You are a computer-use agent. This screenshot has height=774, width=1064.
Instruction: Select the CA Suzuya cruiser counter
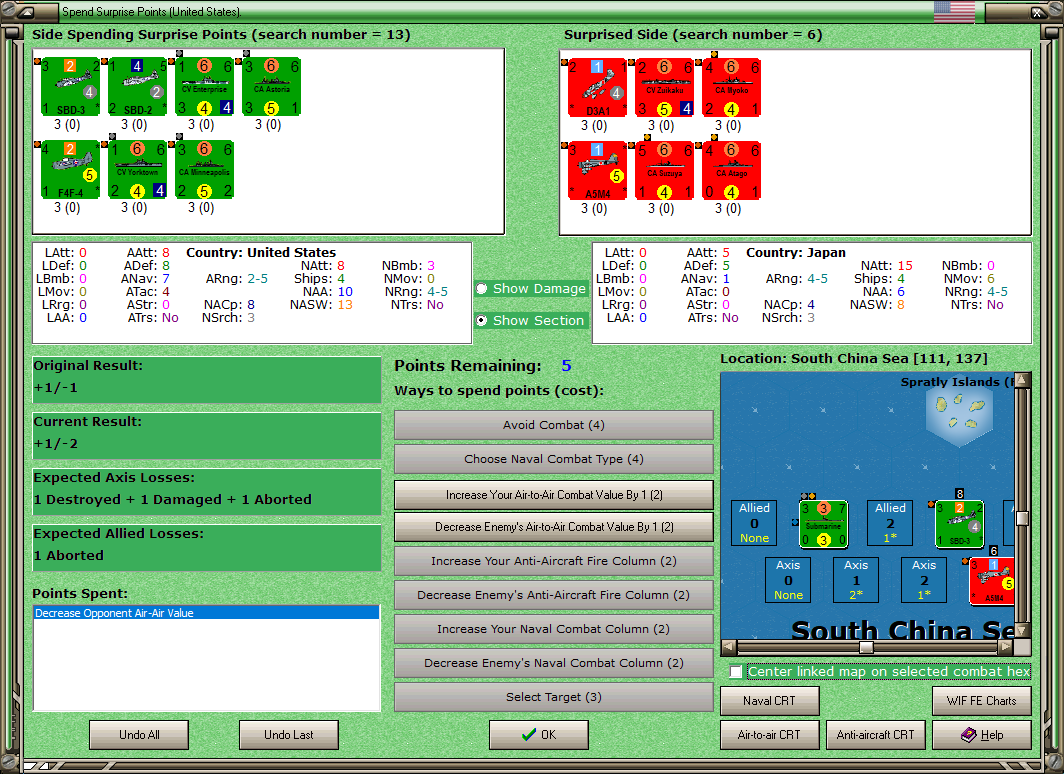click(664, 170)
